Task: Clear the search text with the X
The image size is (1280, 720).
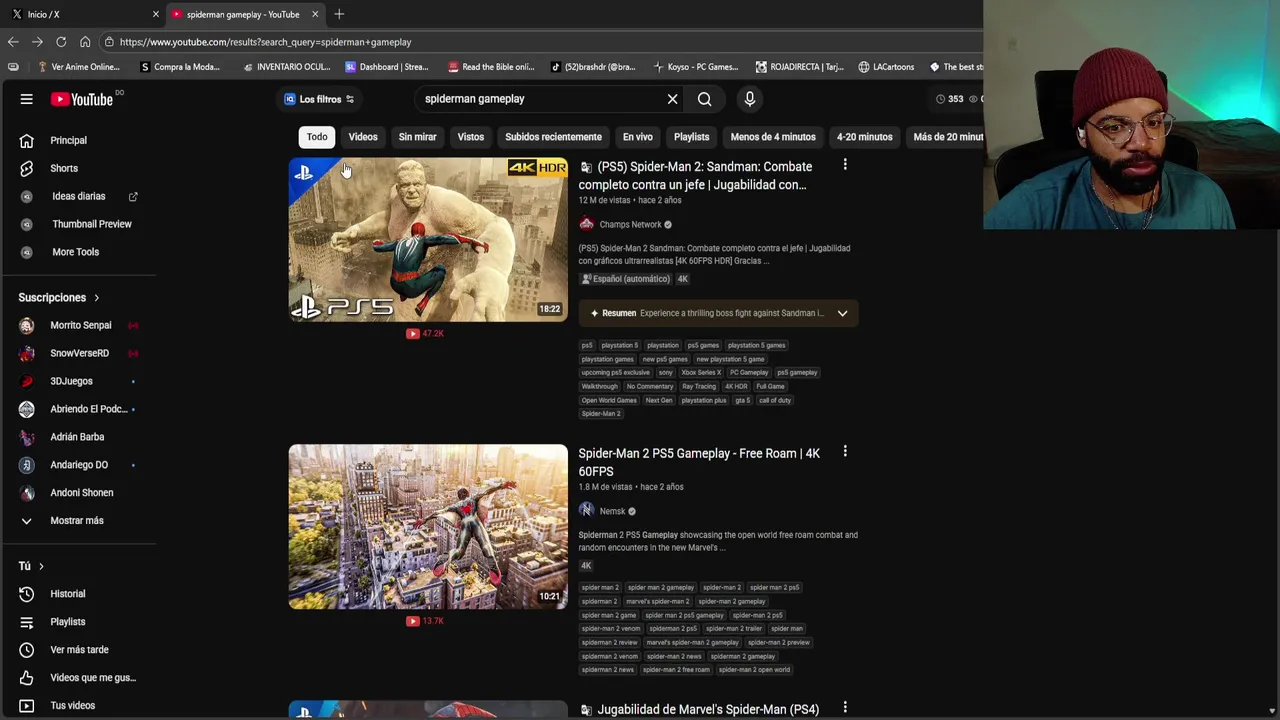Action: click(672, 99)
